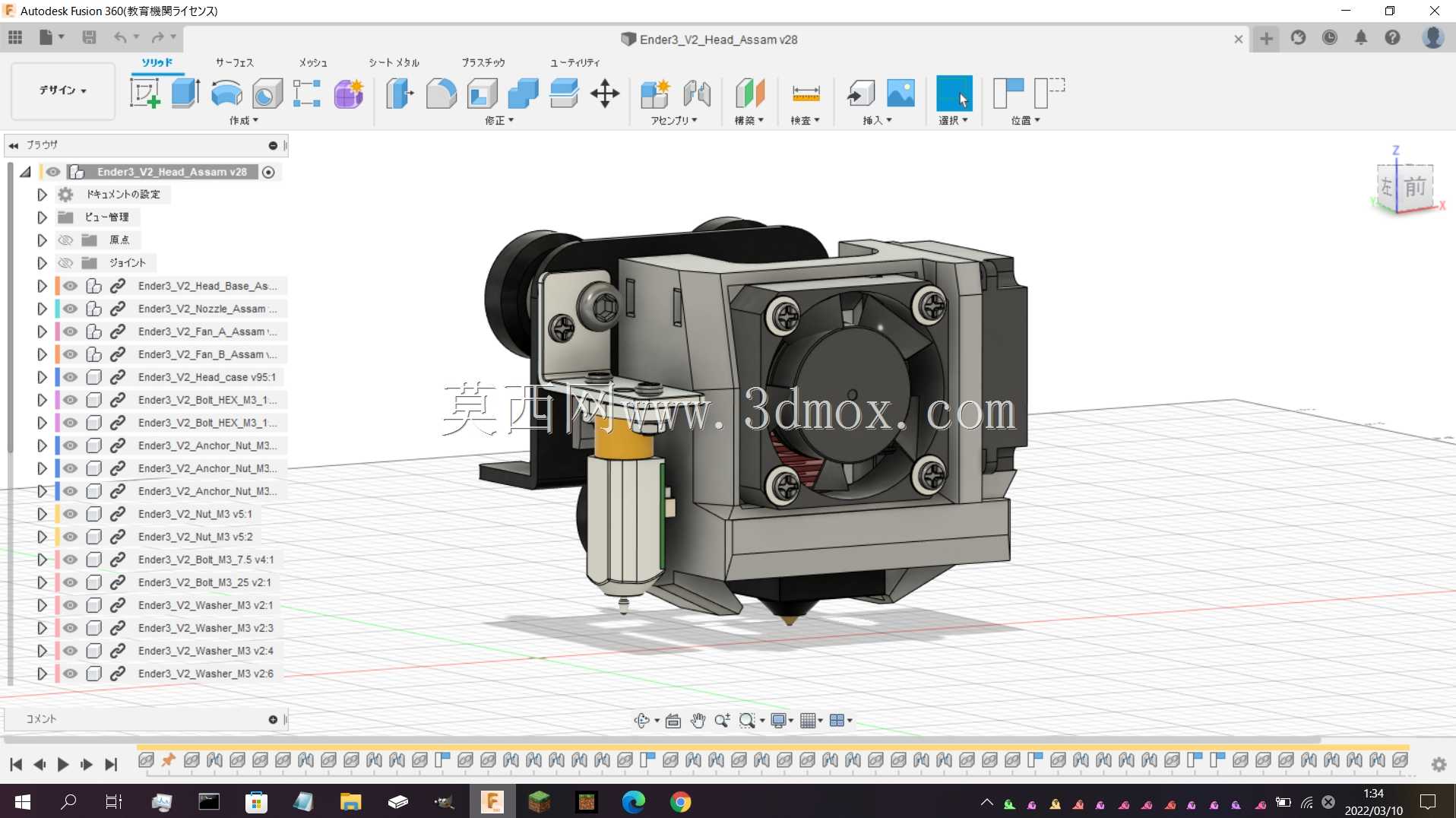
Task: Select the Combine tool
Action: (x=523, y=94)
